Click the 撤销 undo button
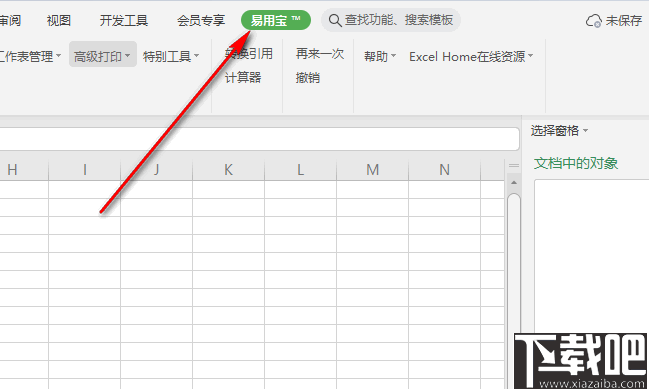The height and width of the screenshot is (389, 649). click(x=308, y=77)
